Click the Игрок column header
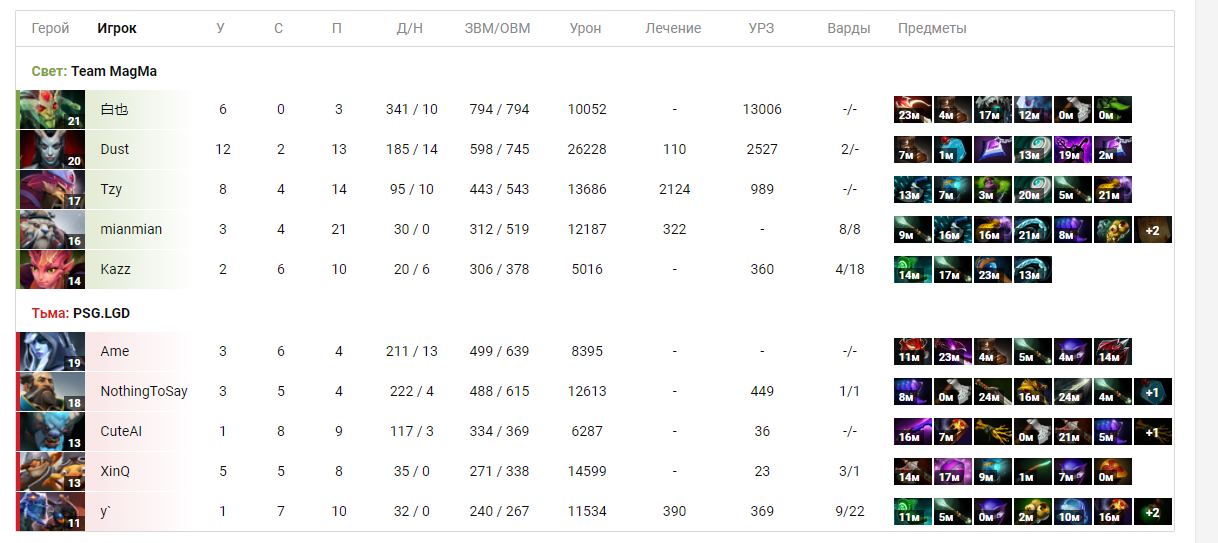 point(117,28)
